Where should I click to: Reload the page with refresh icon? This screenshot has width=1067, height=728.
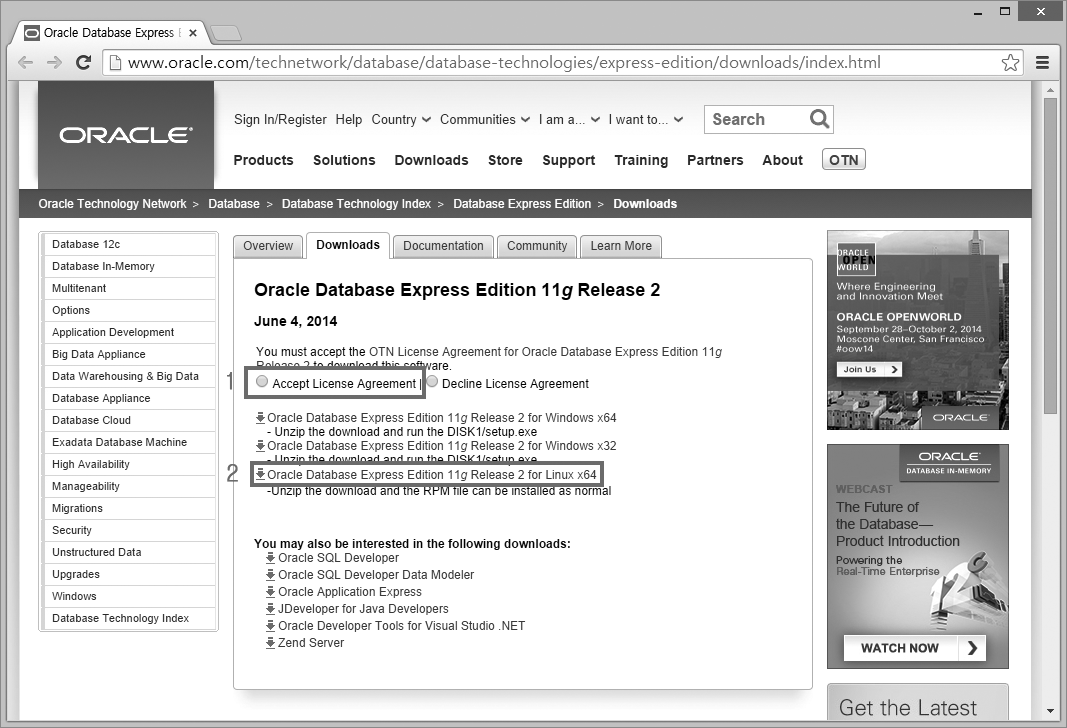point(84,62)
